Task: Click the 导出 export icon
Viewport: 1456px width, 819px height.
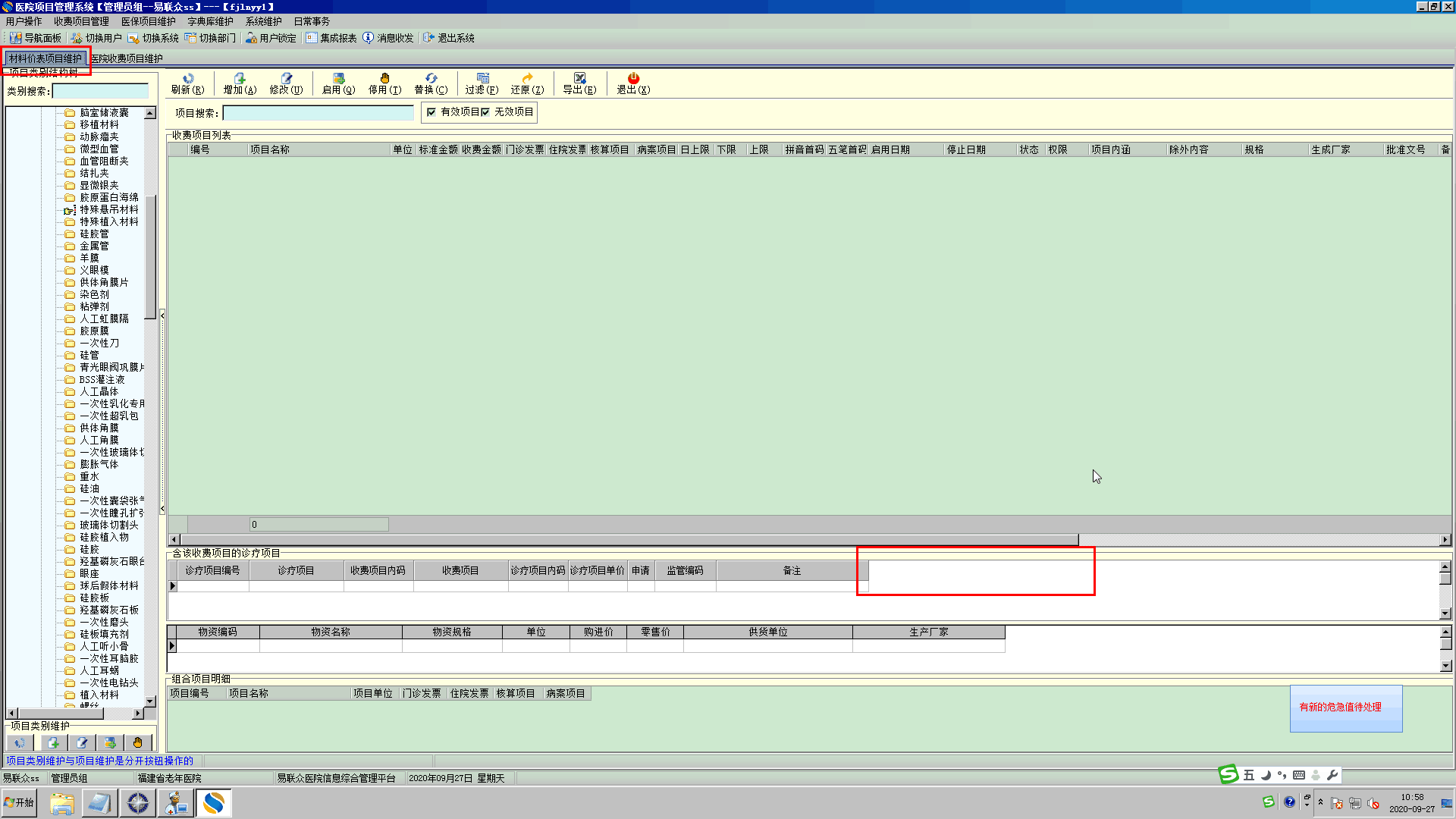Action: tap(579, 79)
